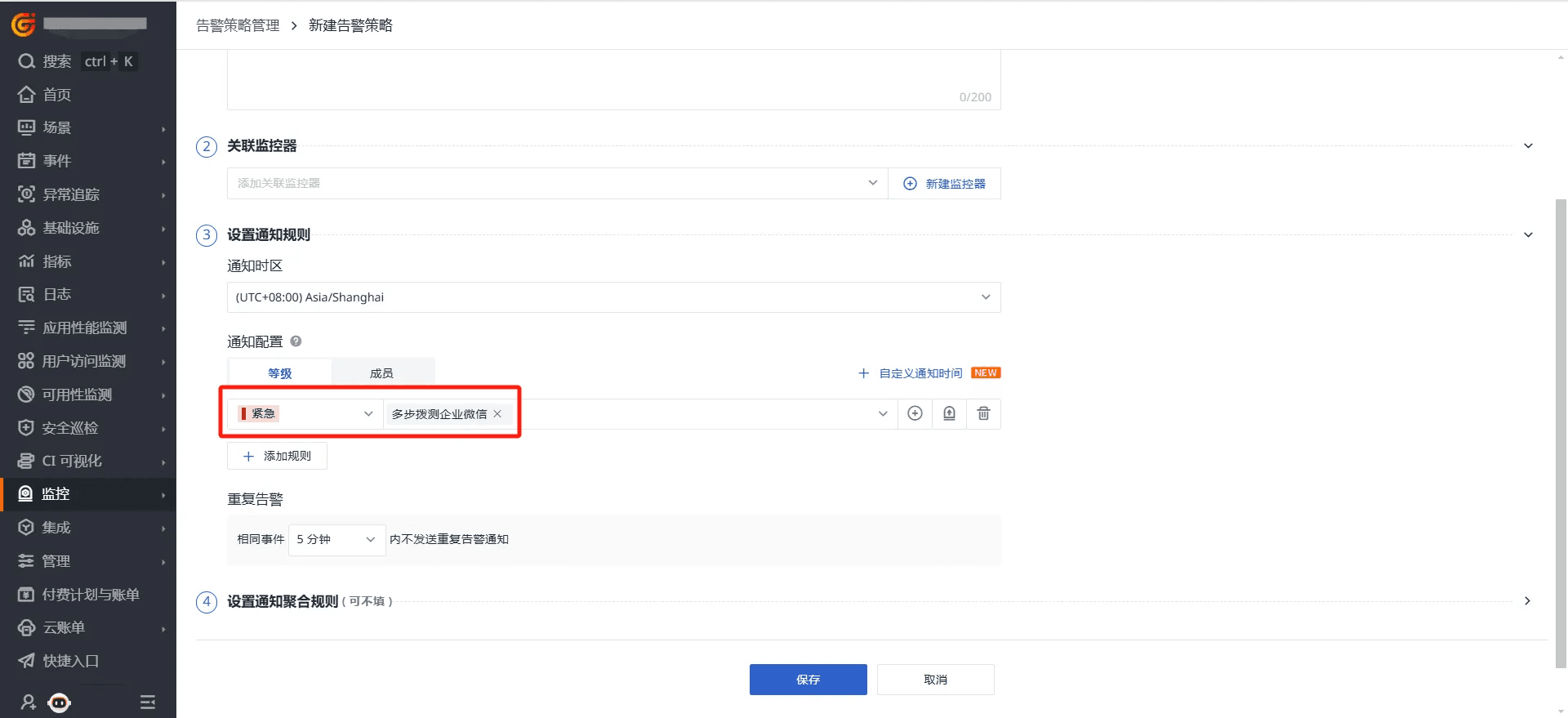Click the robot assistant icon in sidebar footer
This screenshot has height=718, width=1568.
pyautogui.click(x=60, y=702)
